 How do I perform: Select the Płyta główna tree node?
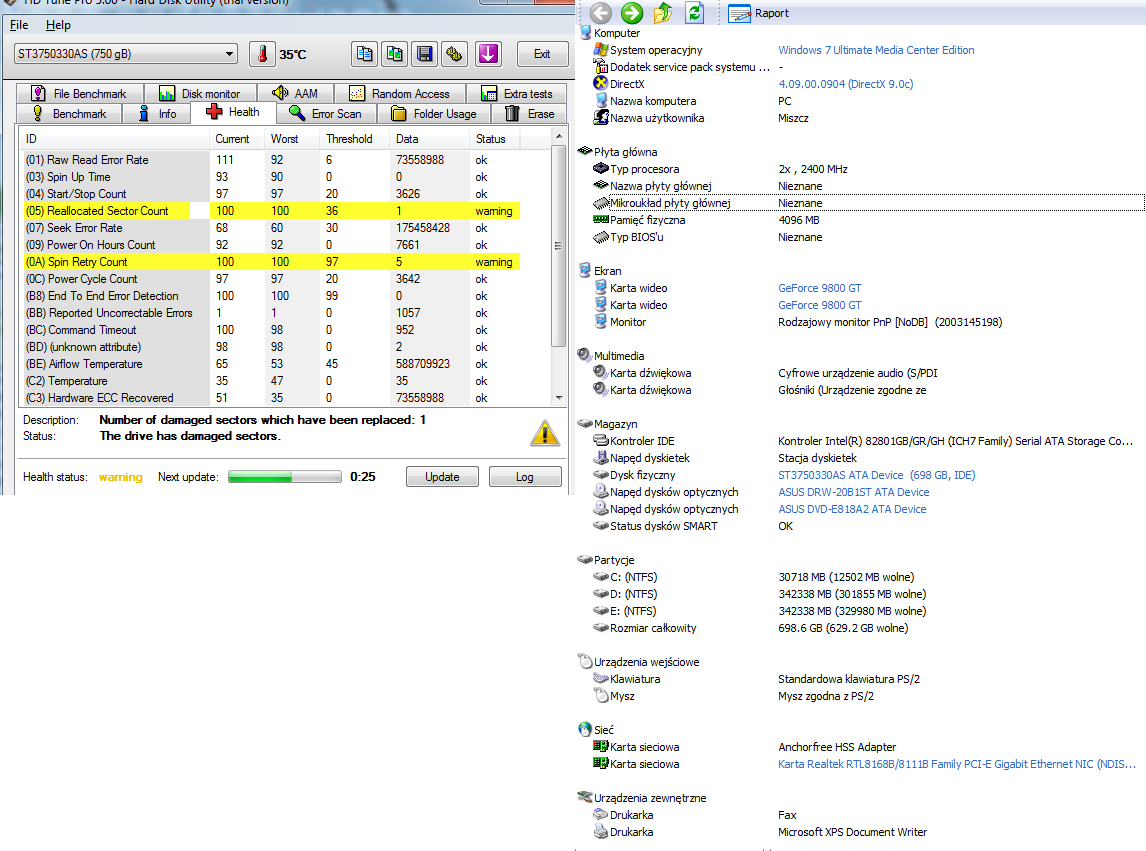click(618, 152)
